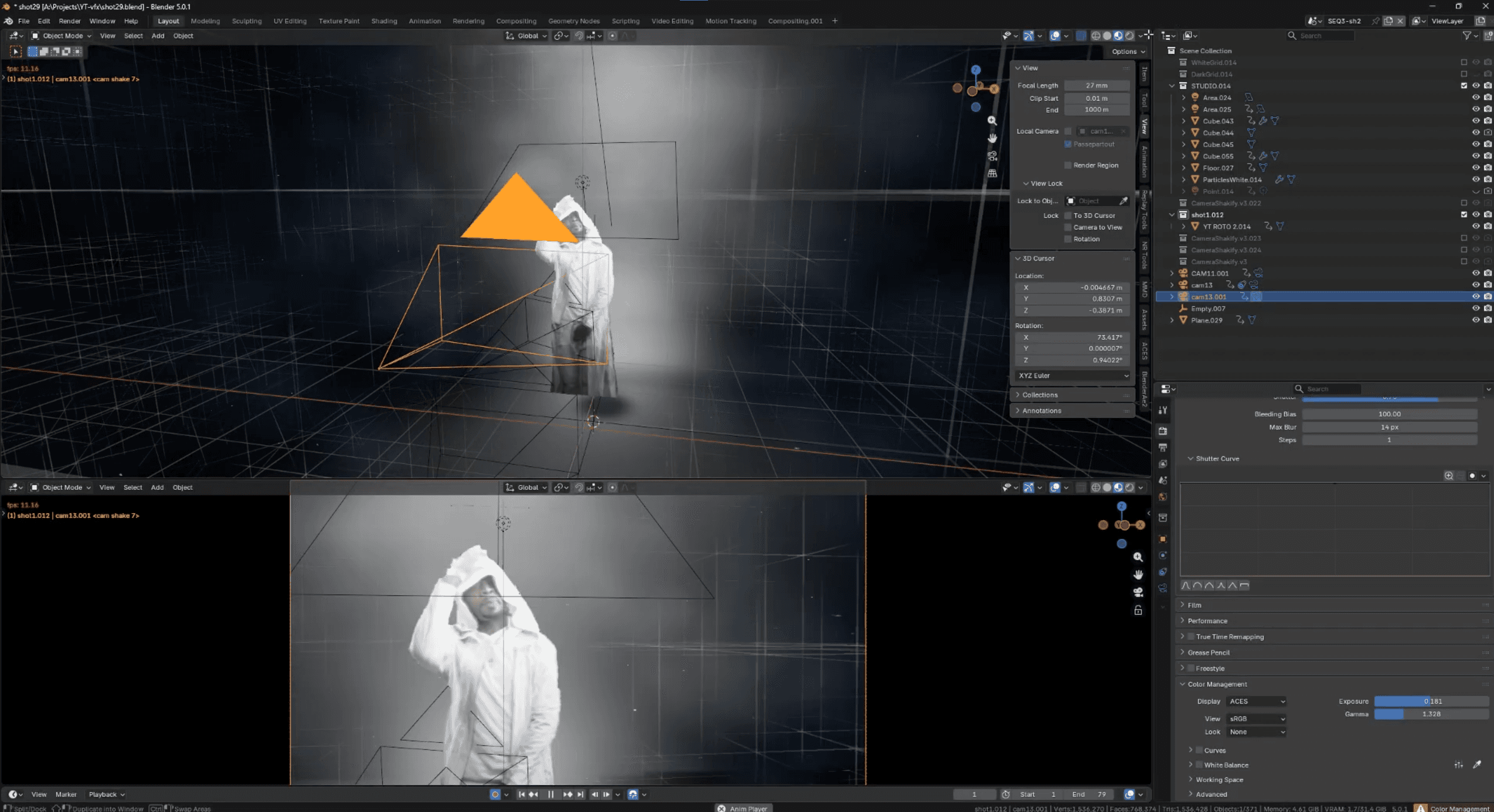The width and height of the screenshot is (1494, 812).
Task: Switch to orthographic grid view icon
Action: click(992, 173)
